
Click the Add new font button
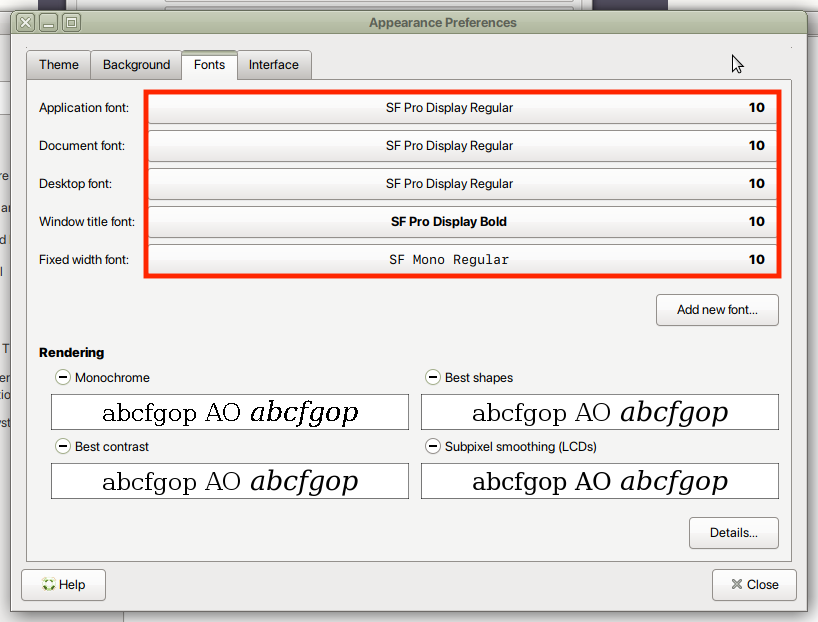tap(717, 310)
